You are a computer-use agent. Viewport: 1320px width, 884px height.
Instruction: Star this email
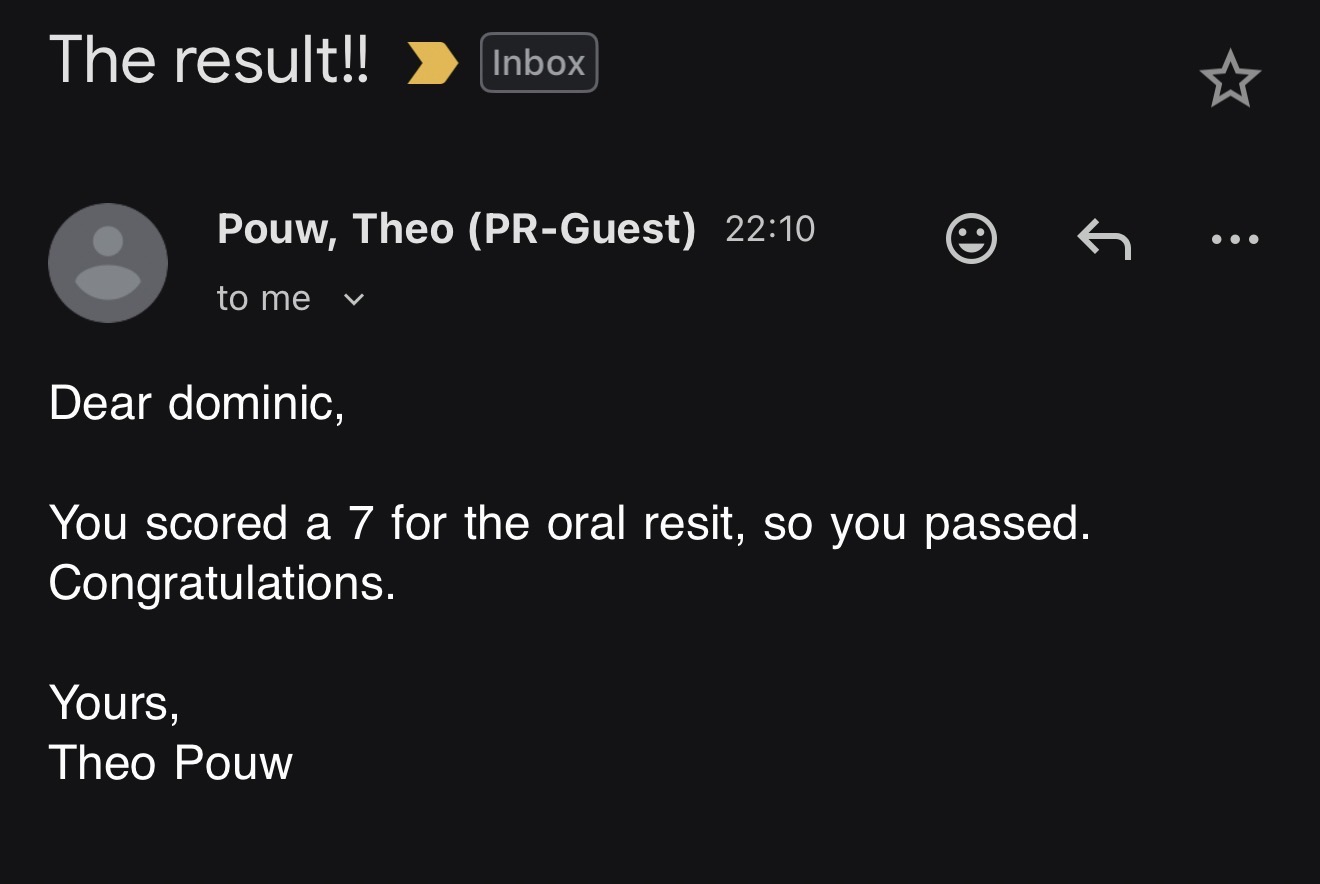pyautogui.click(x=1229, y=80)
